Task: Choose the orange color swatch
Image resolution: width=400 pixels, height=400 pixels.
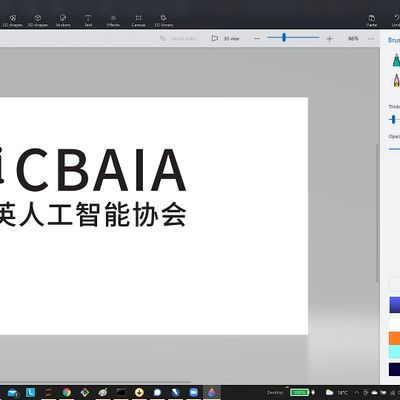Action: [x=395, y=338]
